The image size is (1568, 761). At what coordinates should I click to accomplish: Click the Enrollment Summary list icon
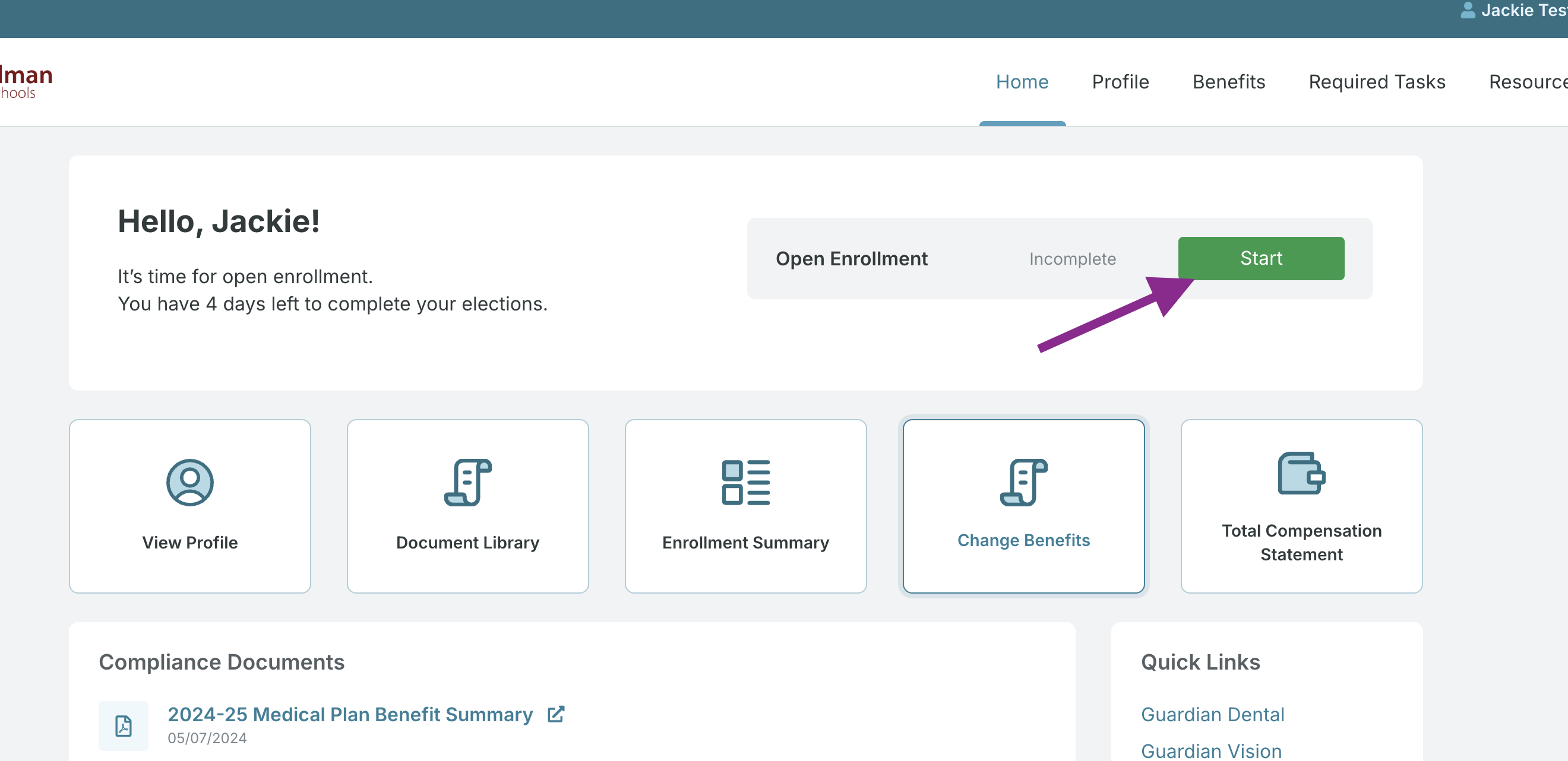tap(745, 482)
